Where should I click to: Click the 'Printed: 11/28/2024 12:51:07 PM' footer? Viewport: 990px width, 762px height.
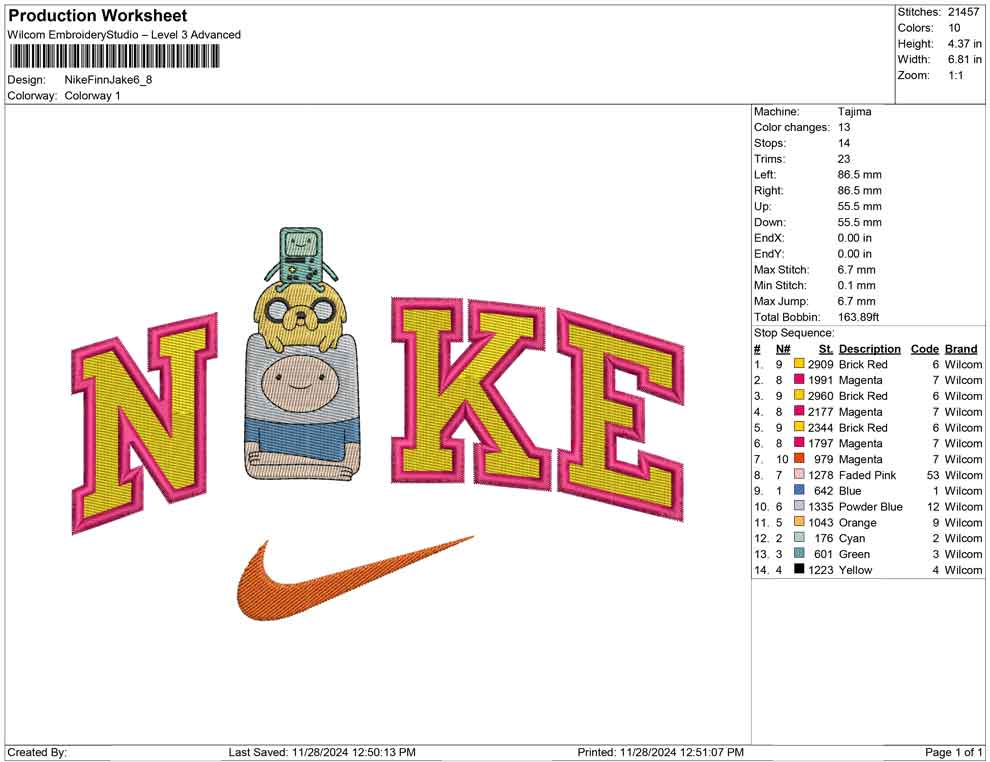[660, 752]
